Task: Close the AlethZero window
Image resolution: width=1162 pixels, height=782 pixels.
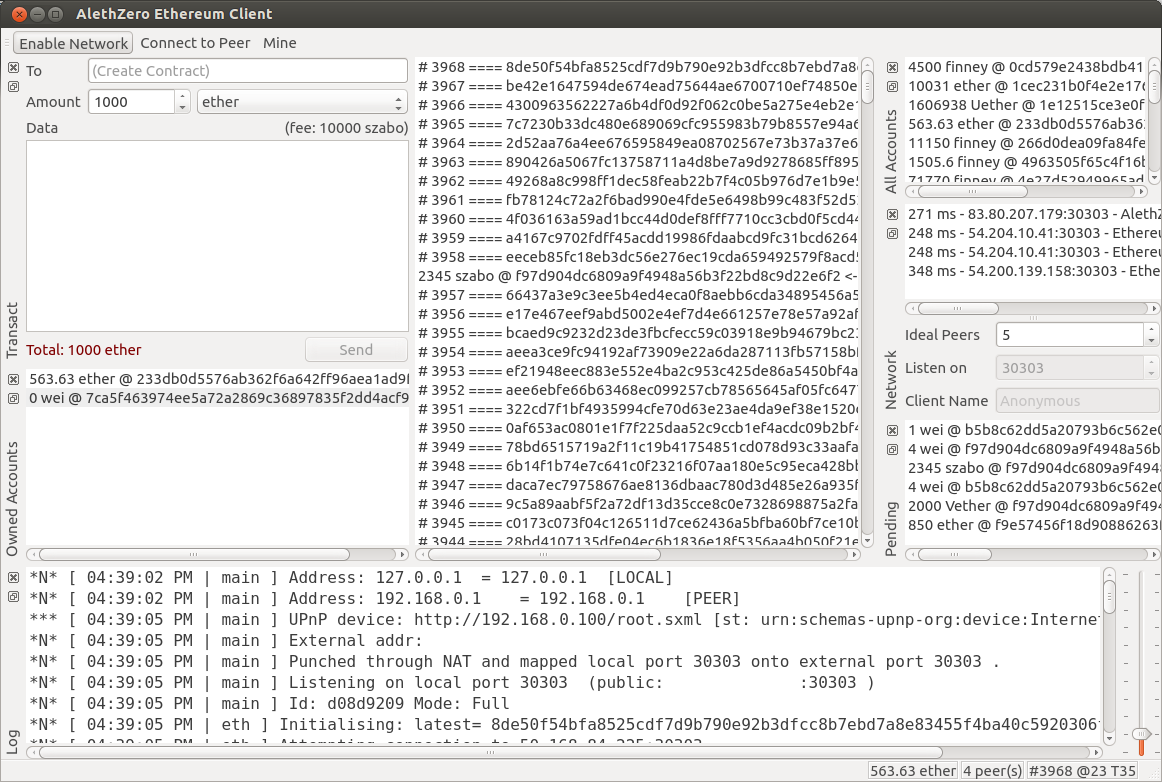Action: point(20,14)
